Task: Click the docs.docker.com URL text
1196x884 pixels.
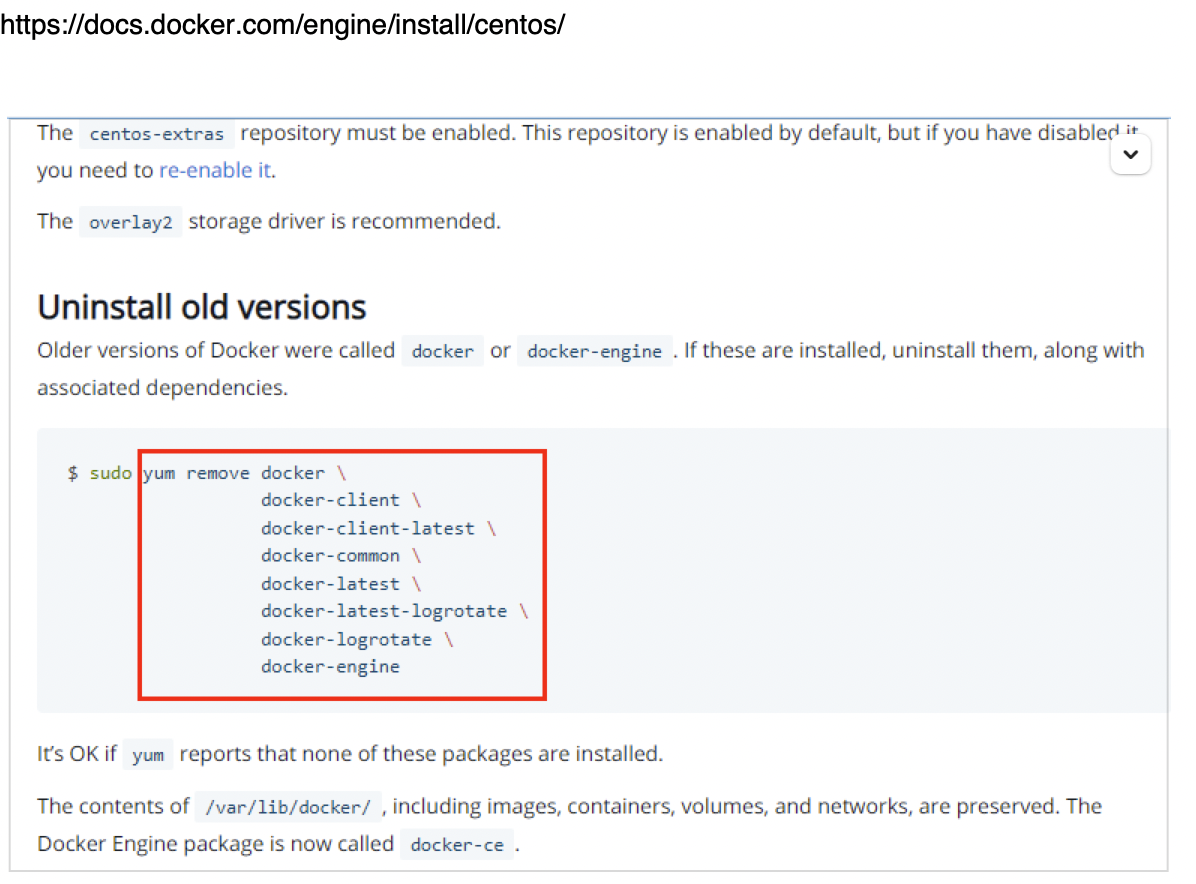Action: point(283,25)
